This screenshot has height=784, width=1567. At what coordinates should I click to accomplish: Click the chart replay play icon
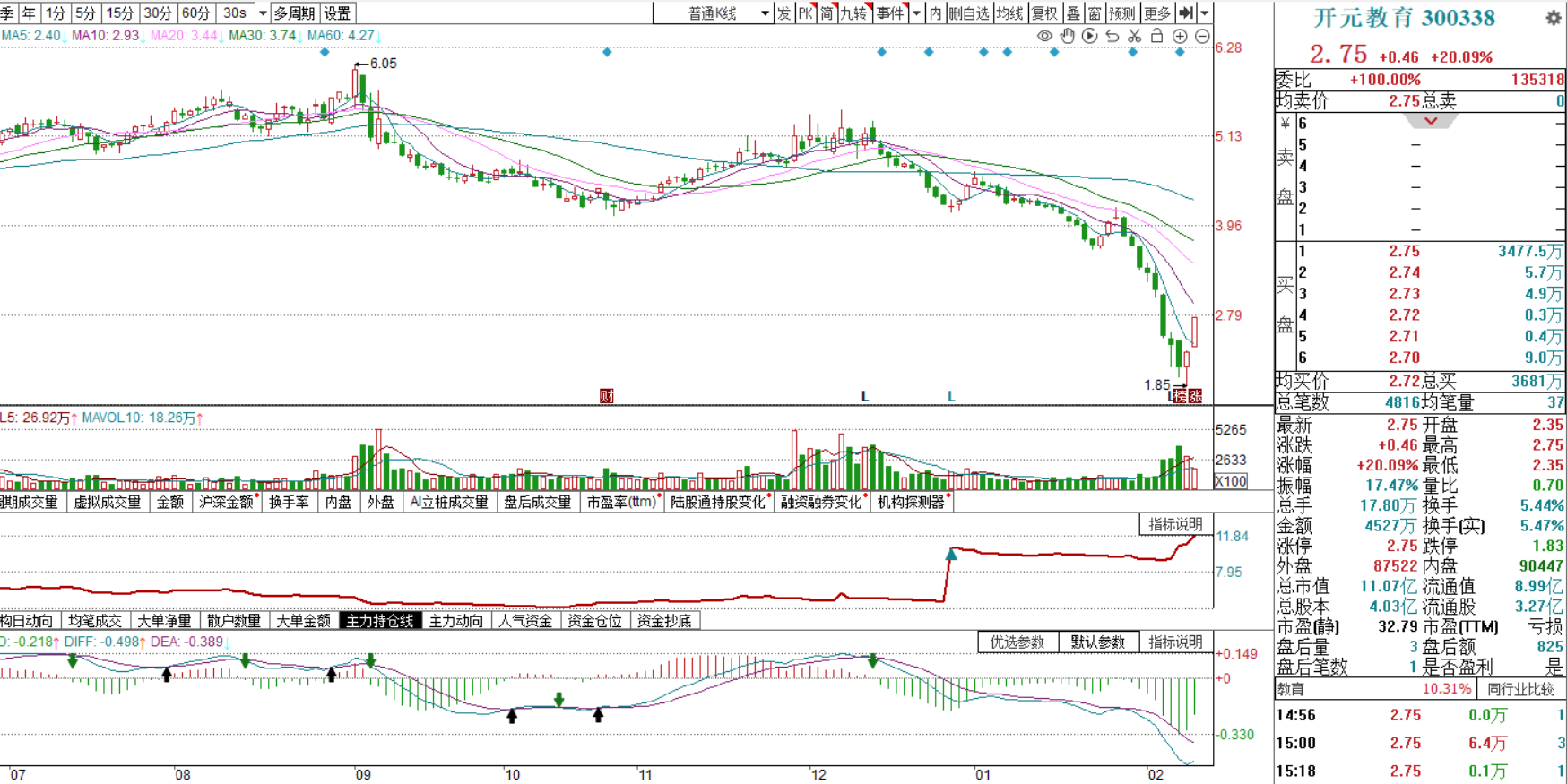(x=1089, y=36)
